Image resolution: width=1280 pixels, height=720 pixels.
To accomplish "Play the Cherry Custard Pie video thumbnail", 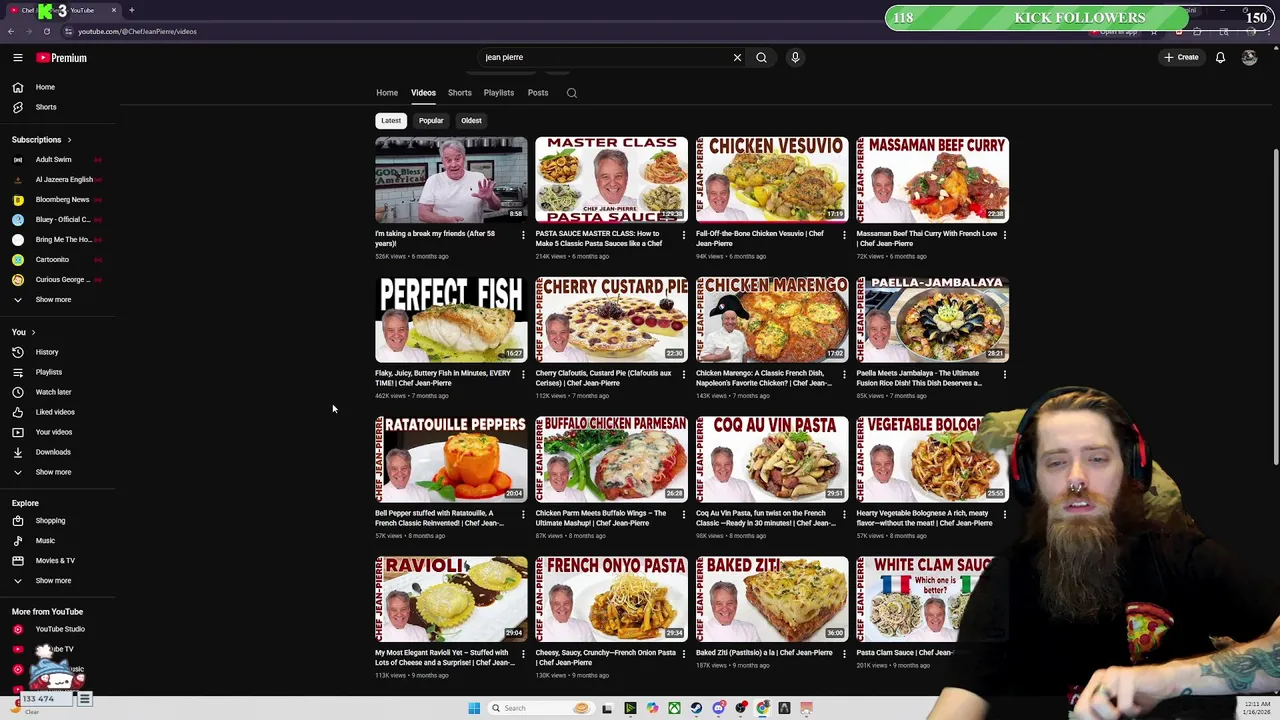I will pyautogui.click(x=611, y=319).
